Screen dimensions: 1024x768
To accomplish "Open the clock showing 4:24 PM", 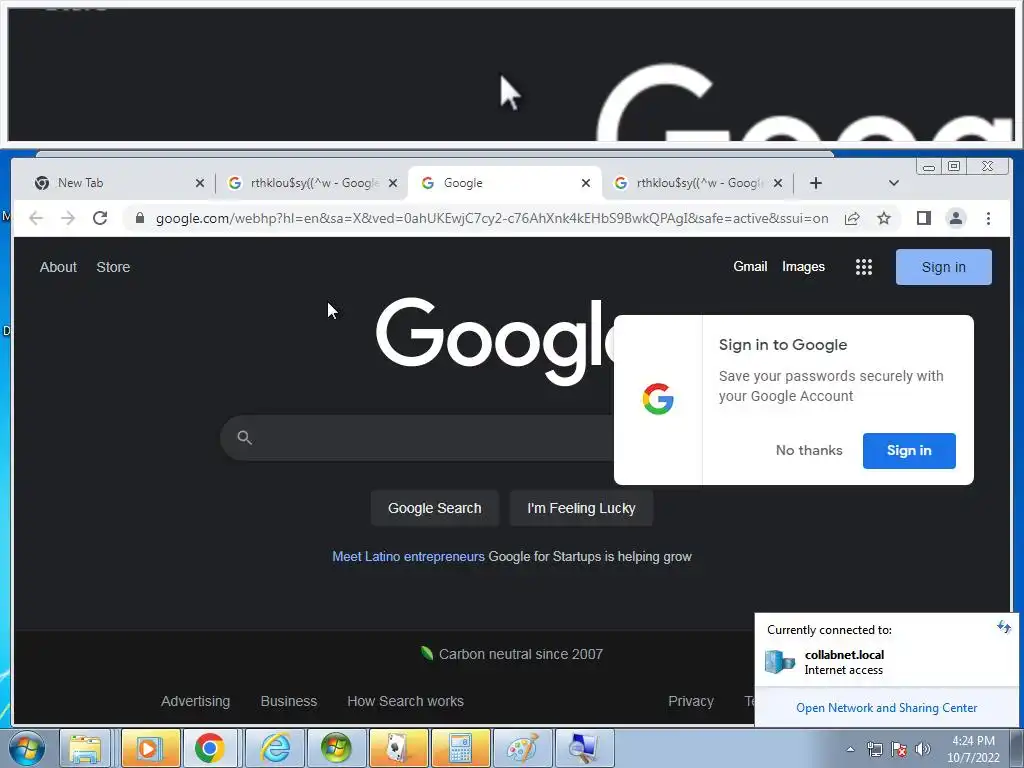I will click(973, 749).
